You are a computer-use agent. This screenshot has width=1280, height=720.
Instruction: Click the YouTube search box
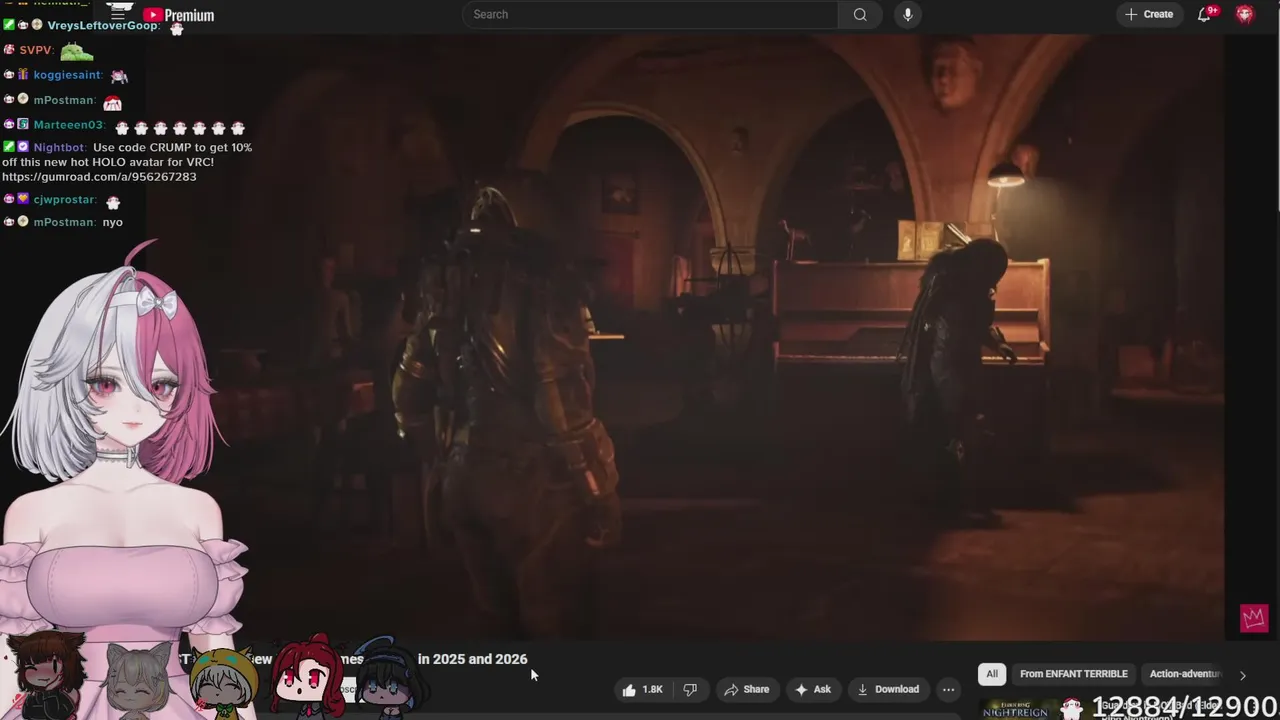650,14
